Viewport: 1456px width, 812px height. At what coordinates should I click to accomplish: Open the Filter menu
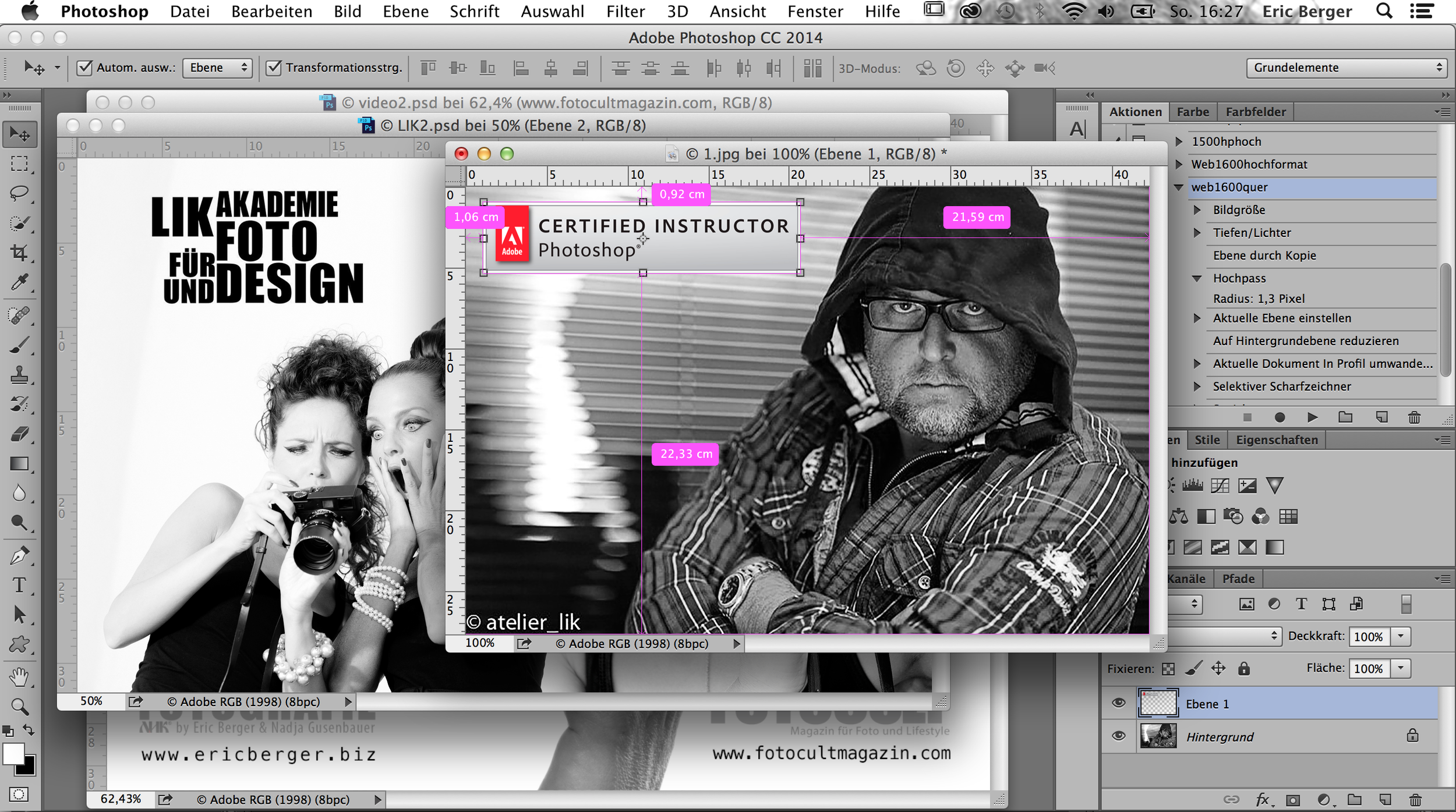(625, 12)
